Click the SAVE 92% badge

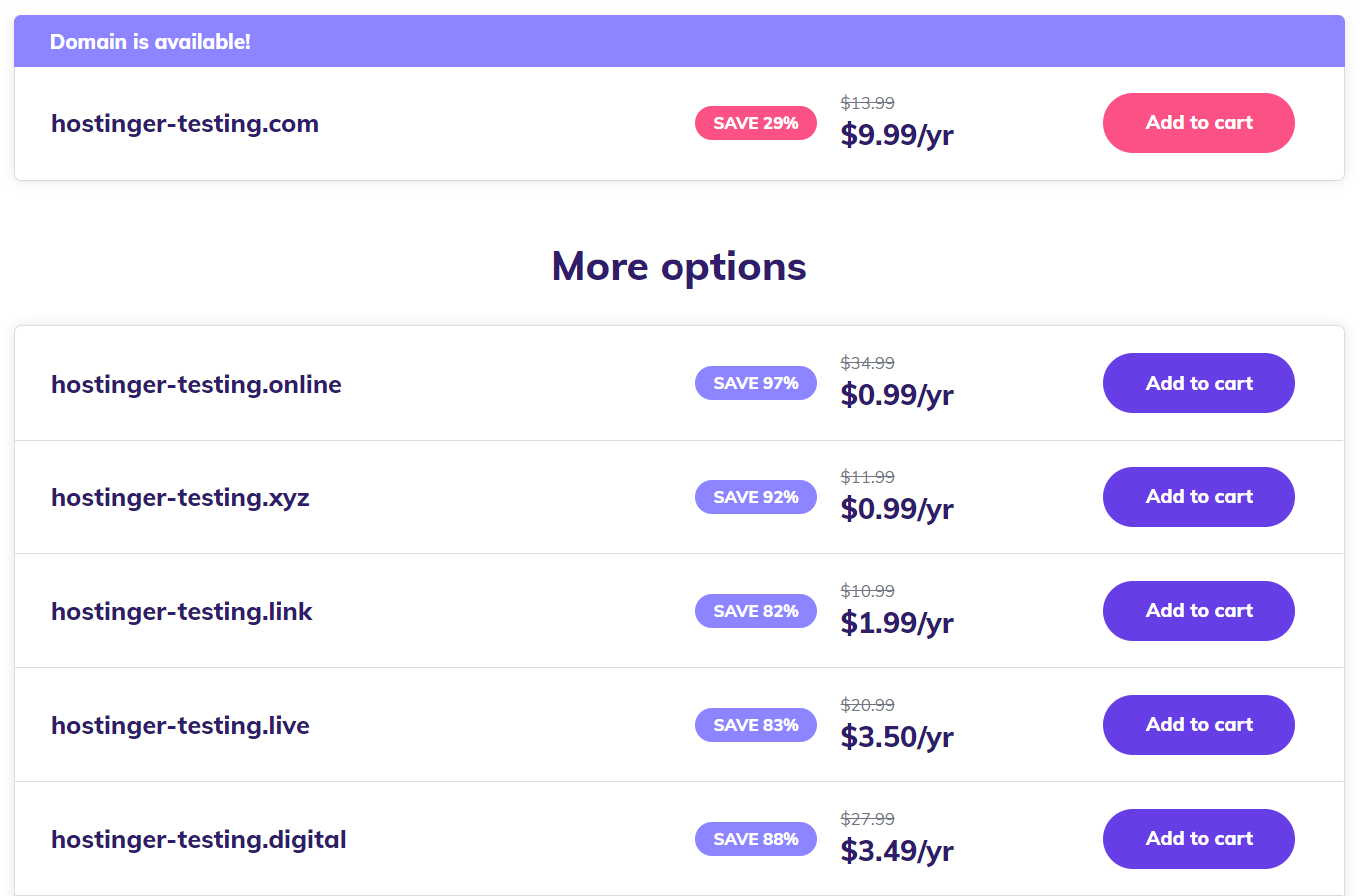[755, 497]
